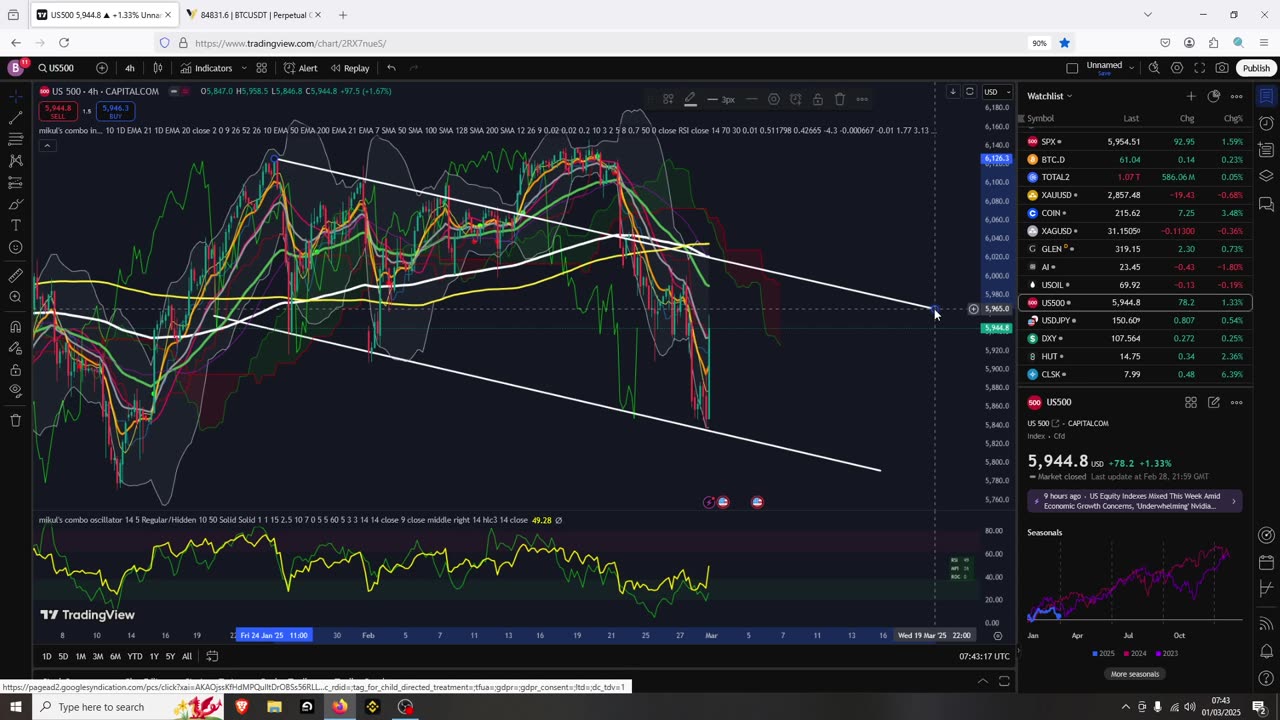Toggle magnet mode in left toolbar
This screenshot has width=1280, height=720.
(16, 326)
